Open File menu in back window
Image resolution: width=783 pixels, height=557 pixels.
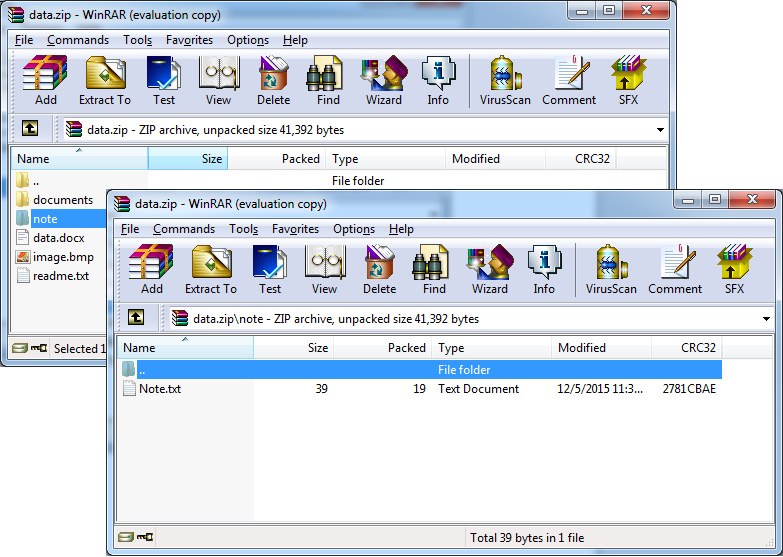tap(24, 40)
